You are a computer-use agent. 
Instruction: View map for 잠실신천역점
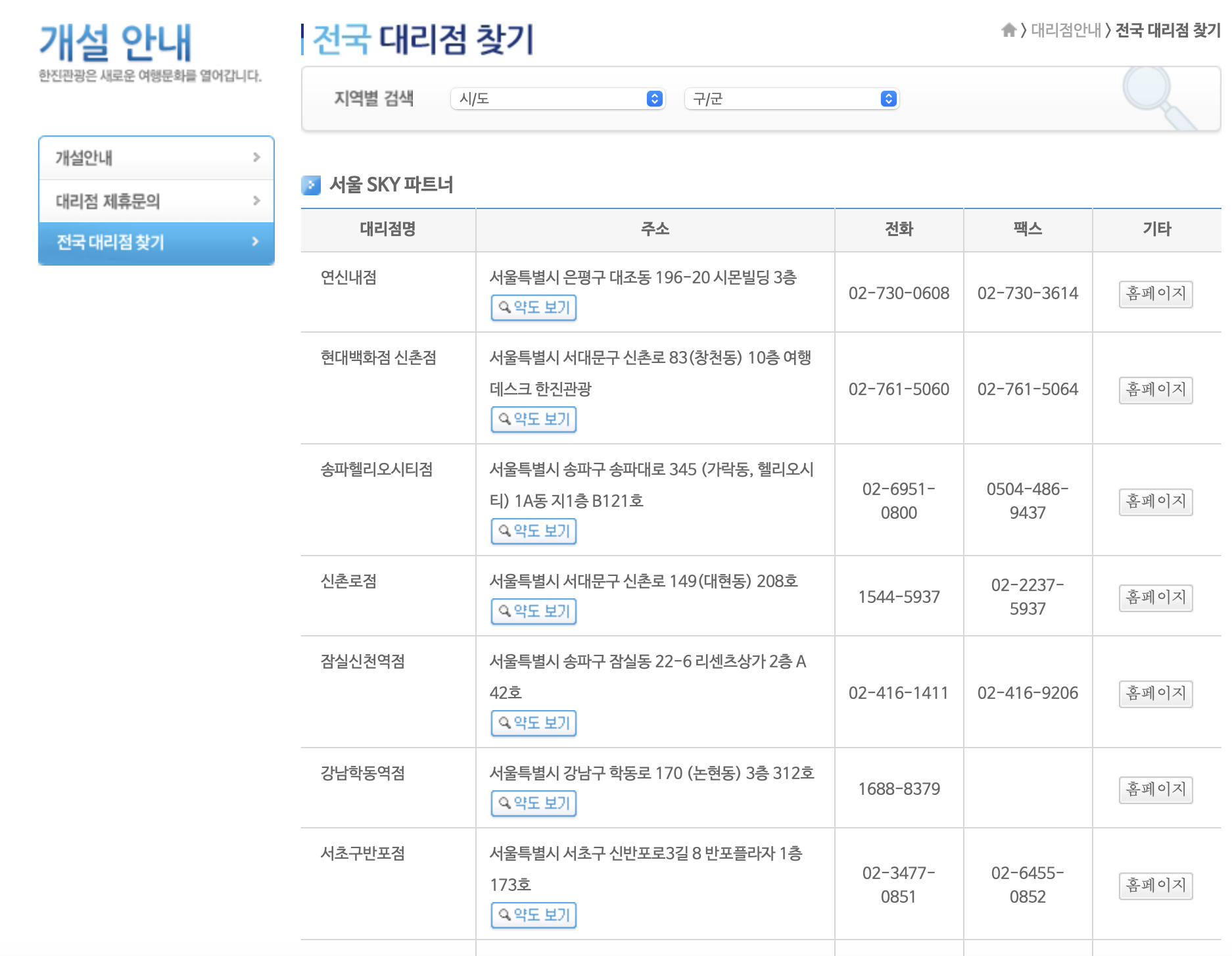[534, 723]
